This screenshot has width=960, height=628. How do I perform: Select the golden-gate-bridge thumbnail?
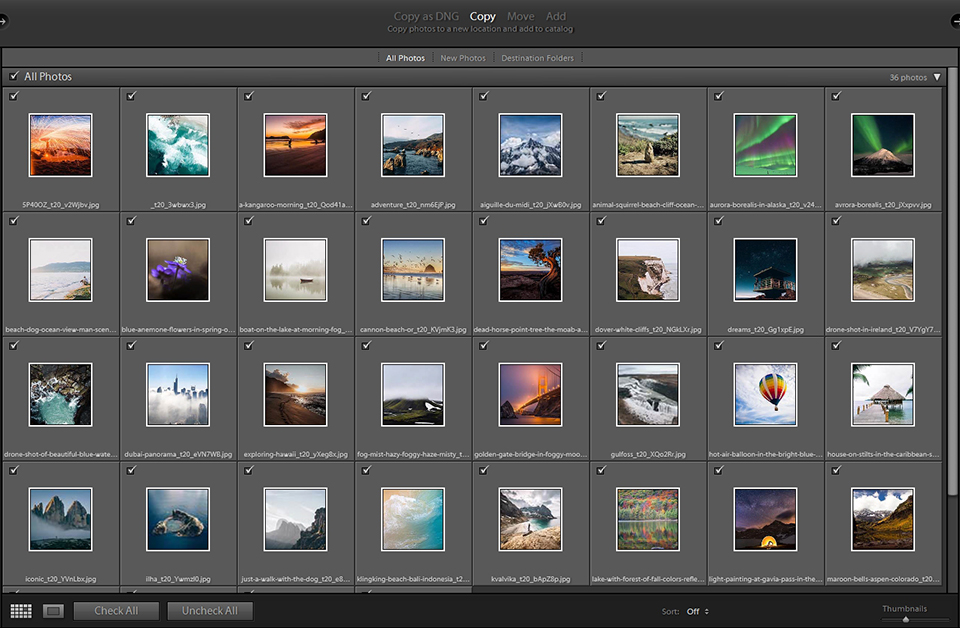coord(530,395)
